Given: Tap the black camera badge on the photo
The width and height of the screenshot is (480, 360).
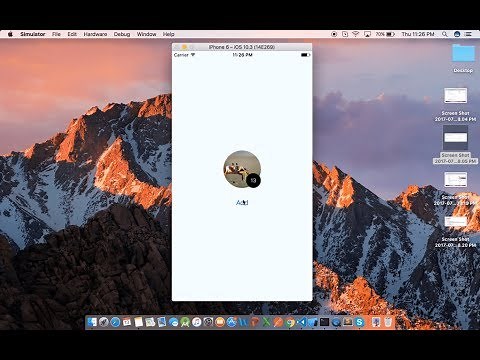Looking at the screenshot, I should 253,181.
